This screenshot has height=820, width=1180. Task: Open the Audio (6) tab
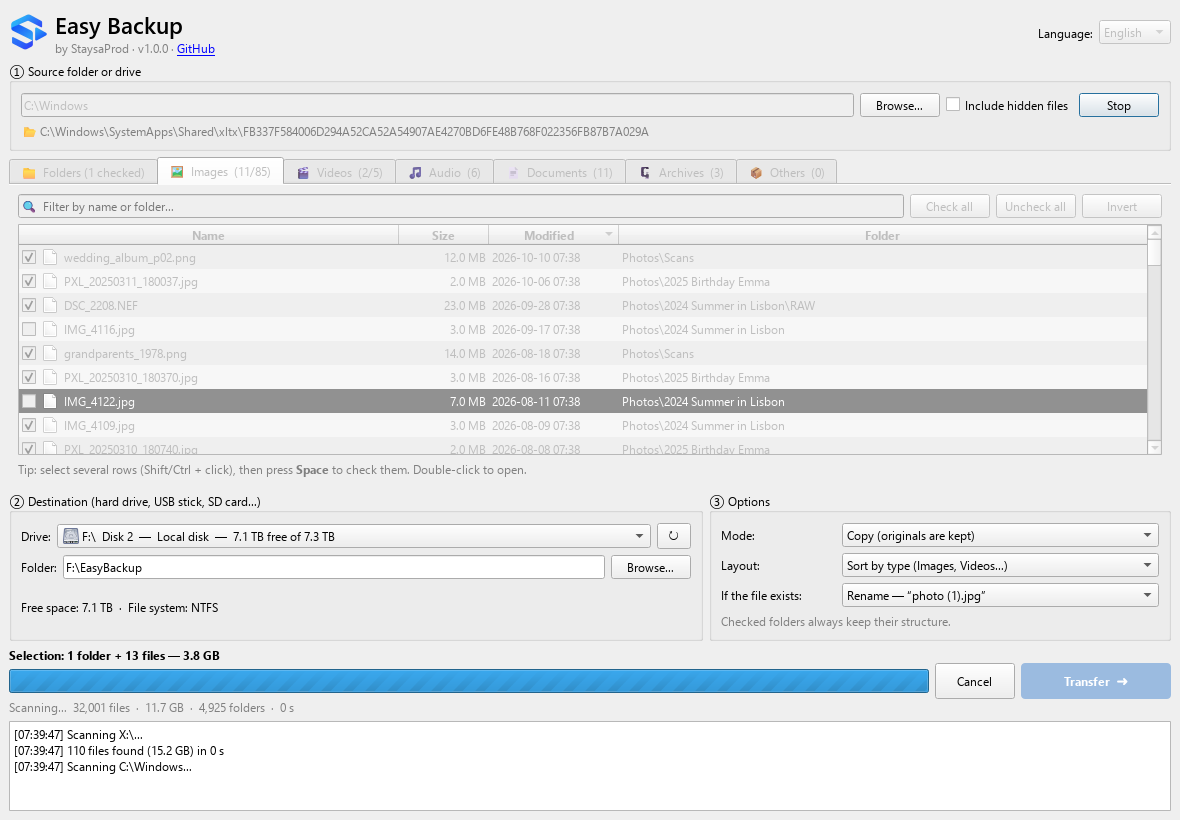[x=444, y=172]
